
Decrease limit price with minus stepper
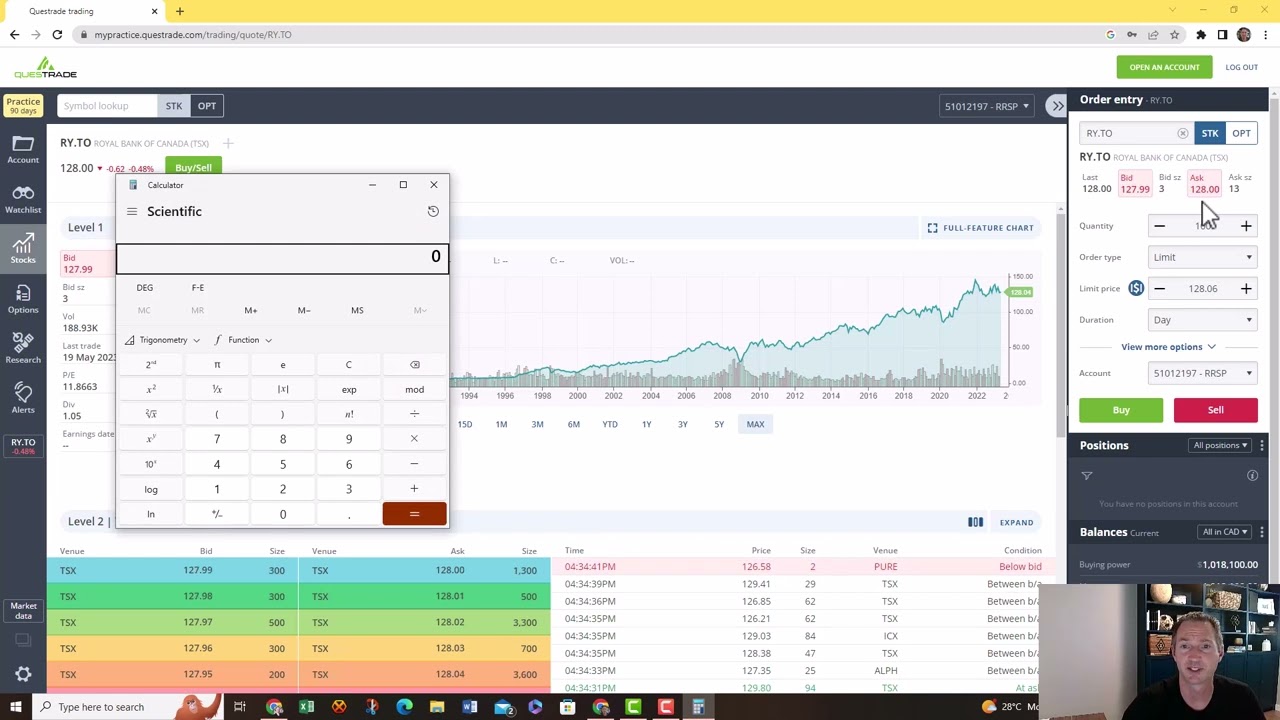coord(1159,289)
